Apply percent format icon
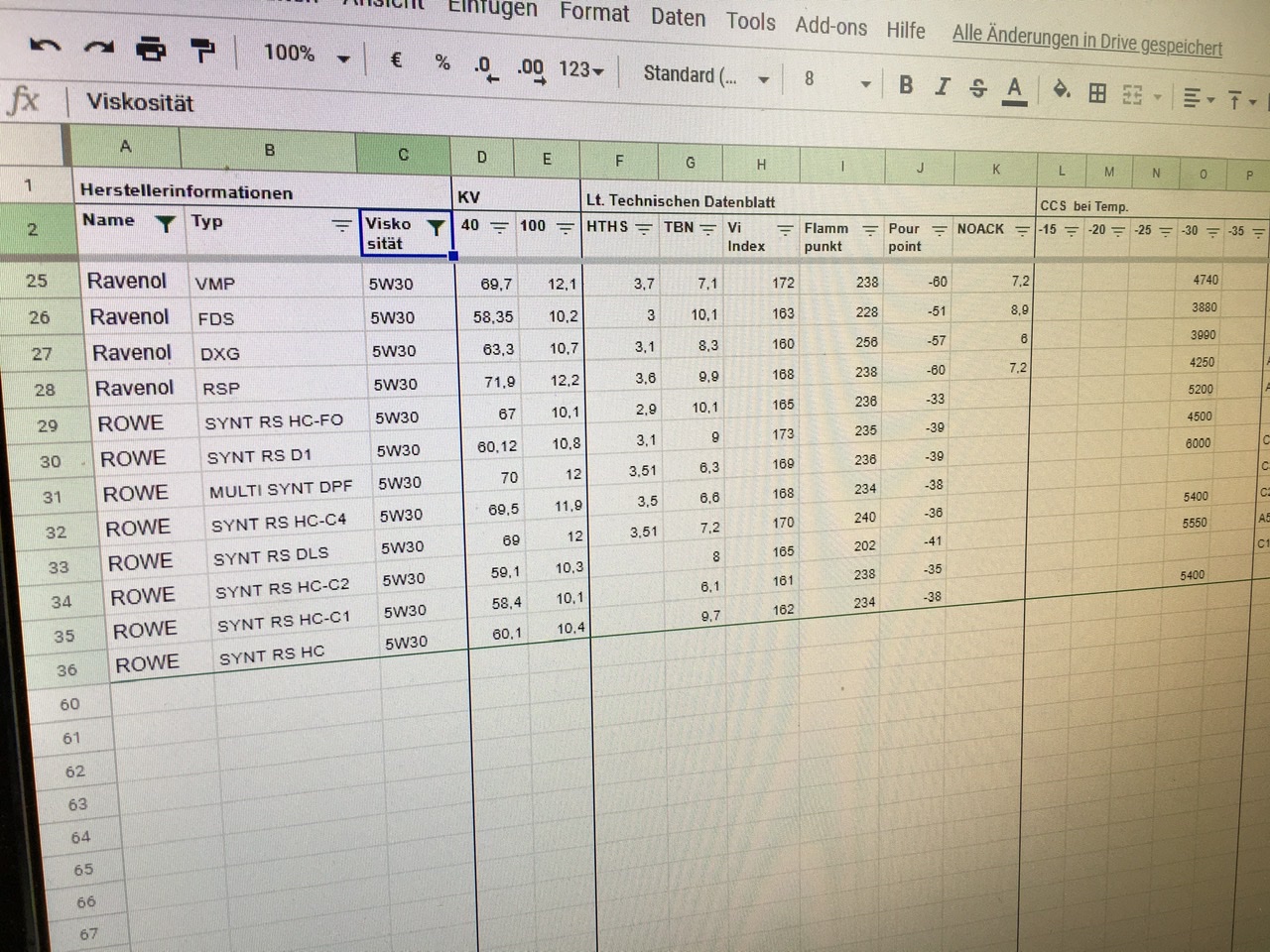The height and width of the screenshot is (952, 1270). 443,62
